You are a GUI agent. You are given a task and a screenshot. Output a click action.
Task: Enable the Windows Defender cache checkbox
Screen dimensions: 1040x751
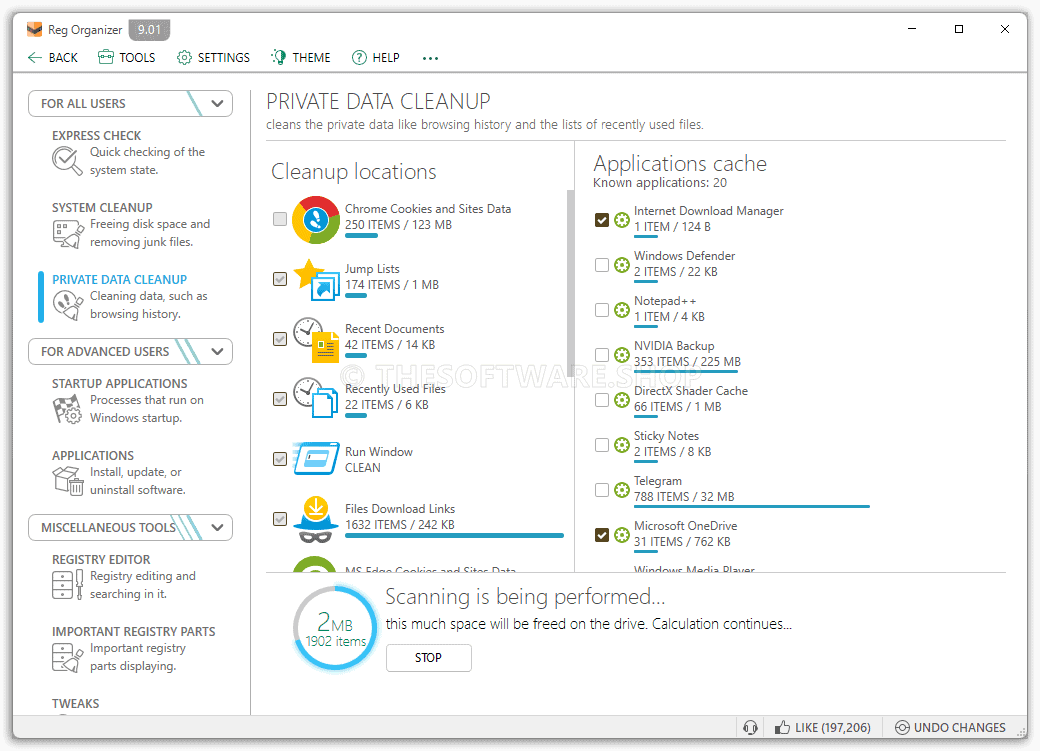coord(602,265)
